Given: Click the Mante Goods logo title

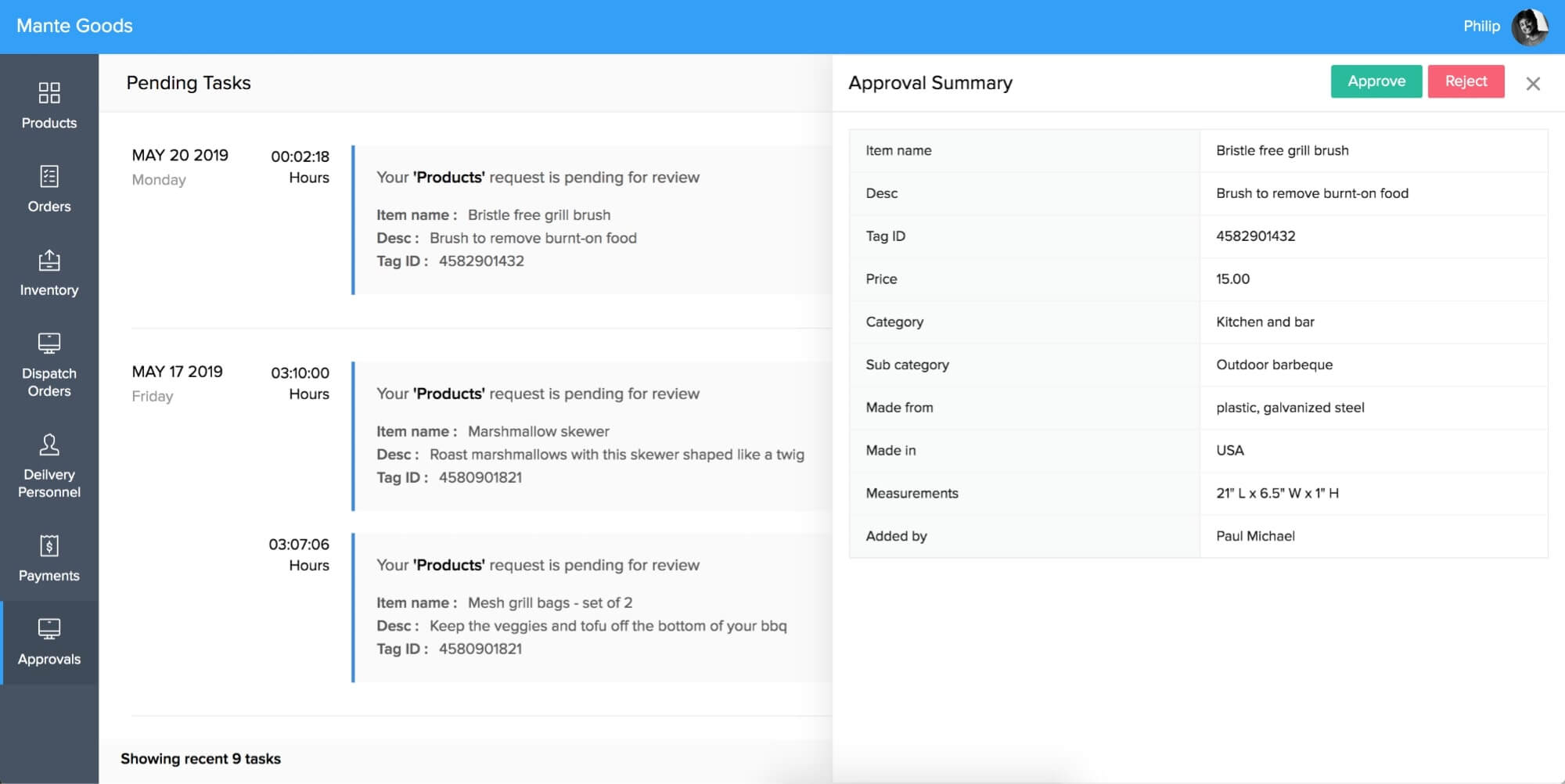Looking at the screenshot, I should tap(75, 26).
